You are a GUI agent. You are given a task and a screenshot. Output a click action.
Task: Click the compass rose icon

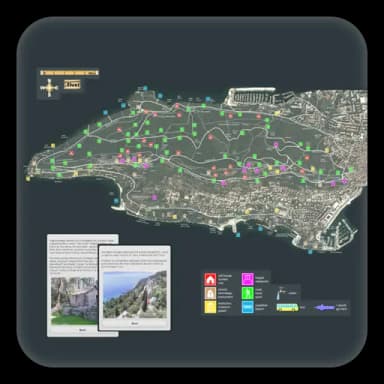click(49, 88)
